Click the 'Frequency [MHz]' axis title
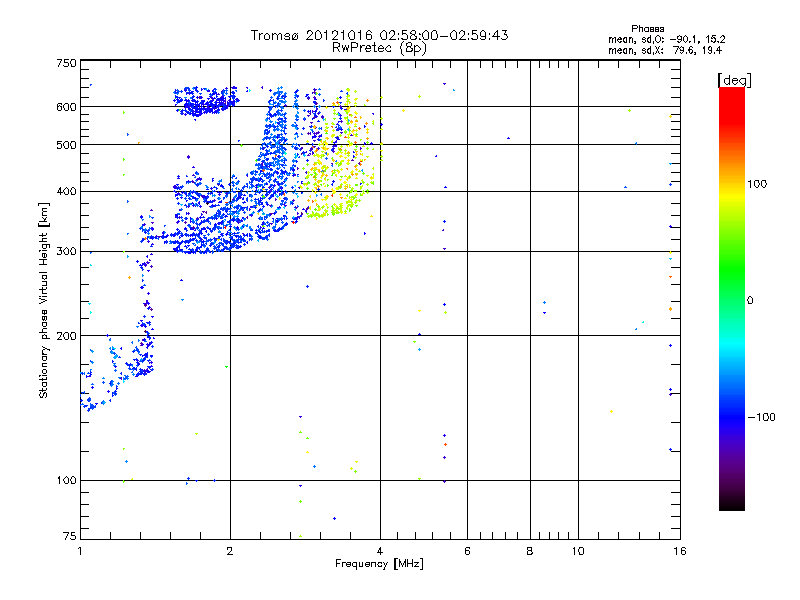Screen dimensions: 800x600 [379, 564]
